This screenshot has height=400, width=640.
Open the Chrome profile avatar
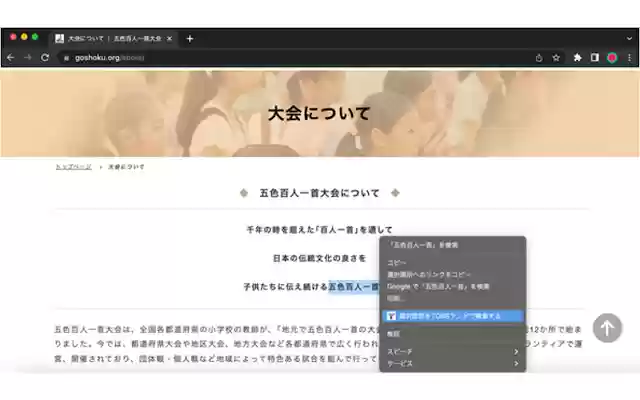click(x=612, y=58)
